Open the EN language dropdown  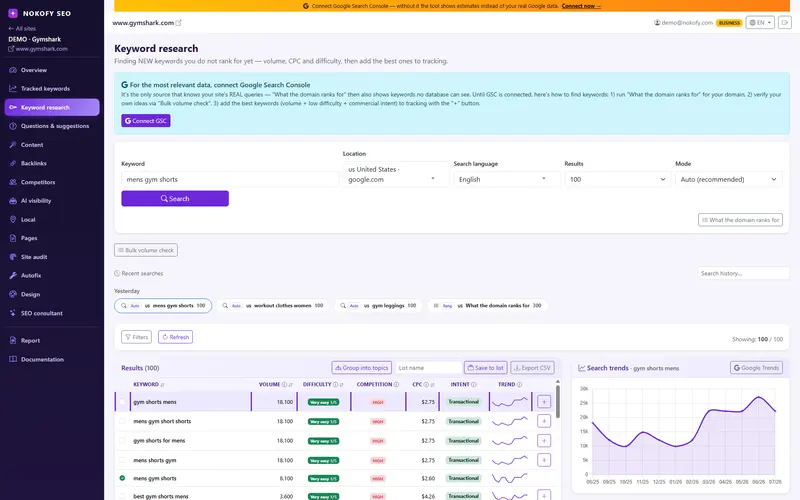coord(760,22)
